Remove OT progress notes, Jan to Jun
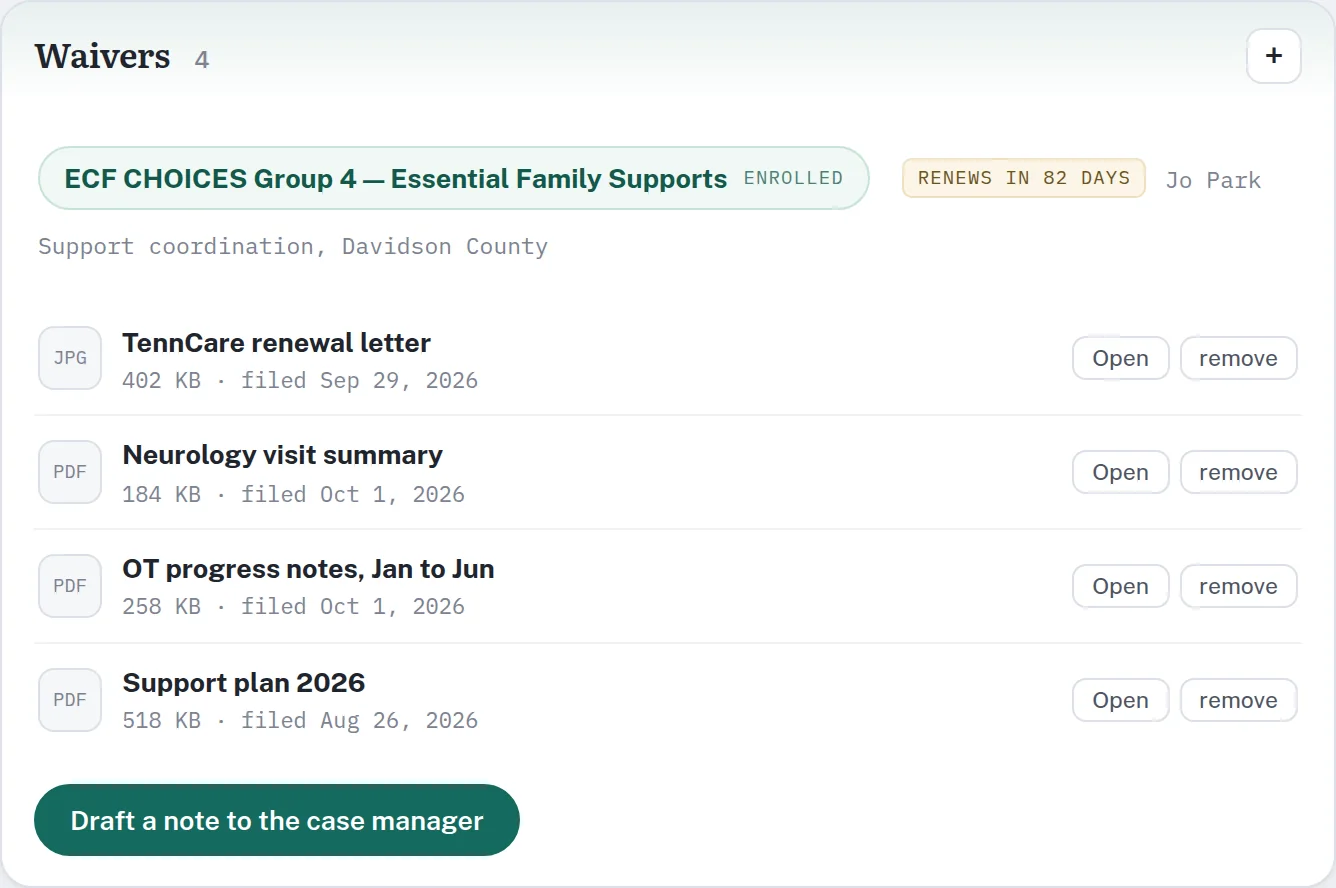 point(1238,586)
